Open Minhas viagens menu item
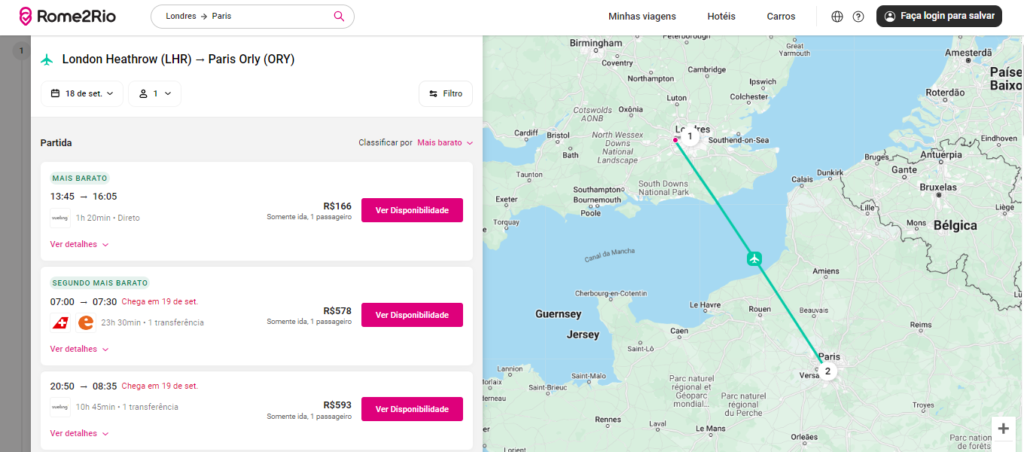 pos(642,16)
